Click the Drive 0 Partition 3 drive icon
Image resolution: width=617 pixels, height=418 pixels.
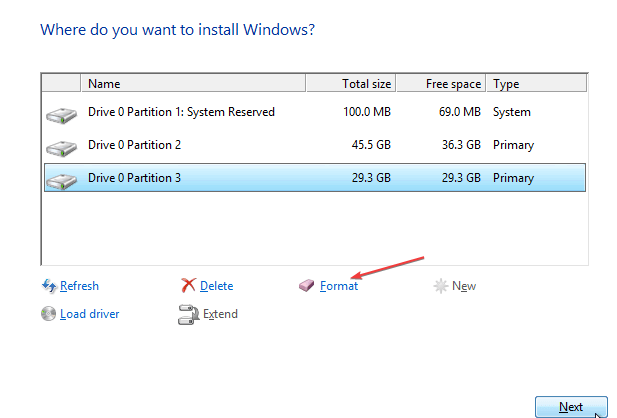tap(61, 180)
